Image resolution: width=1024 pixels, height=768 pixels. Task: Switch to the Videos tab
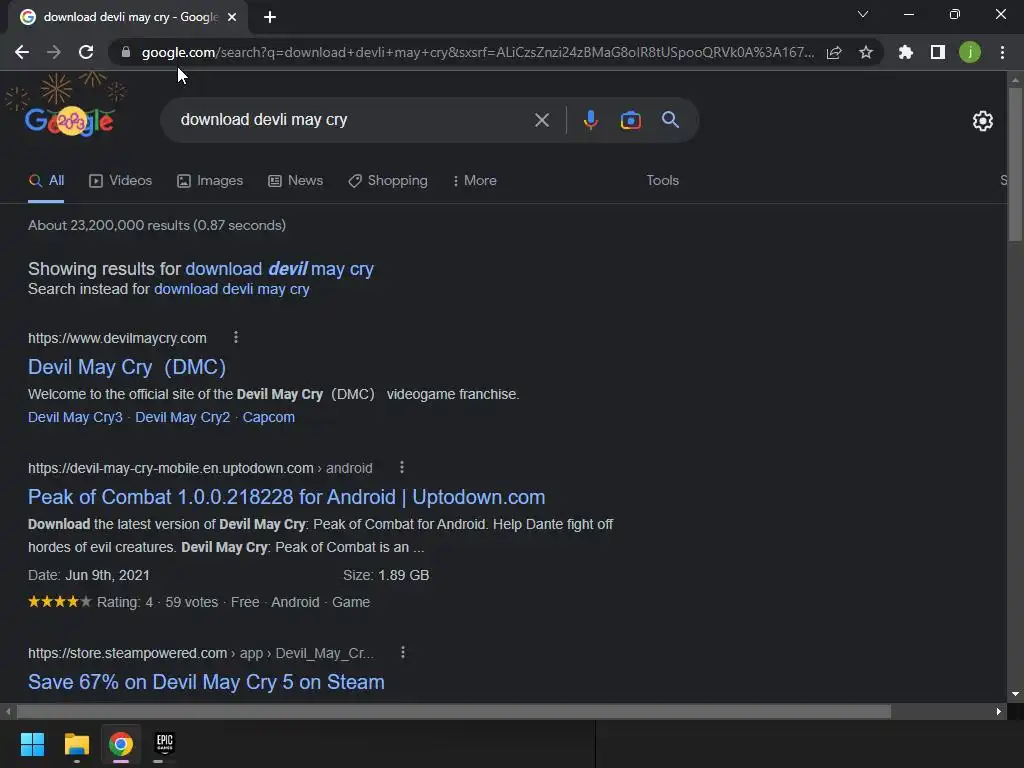[120, 181]
